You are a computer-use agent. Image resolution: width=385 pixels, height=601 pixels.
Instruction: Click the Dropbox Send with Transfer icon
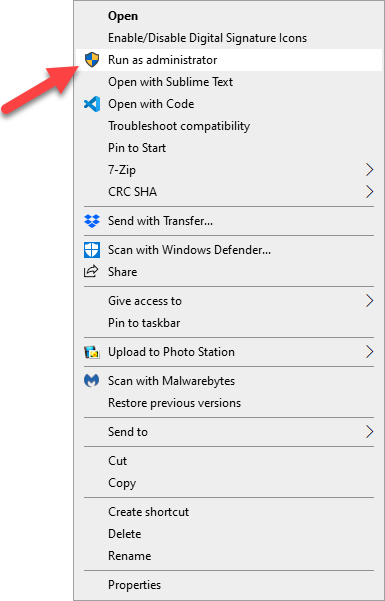coord(92,221)
